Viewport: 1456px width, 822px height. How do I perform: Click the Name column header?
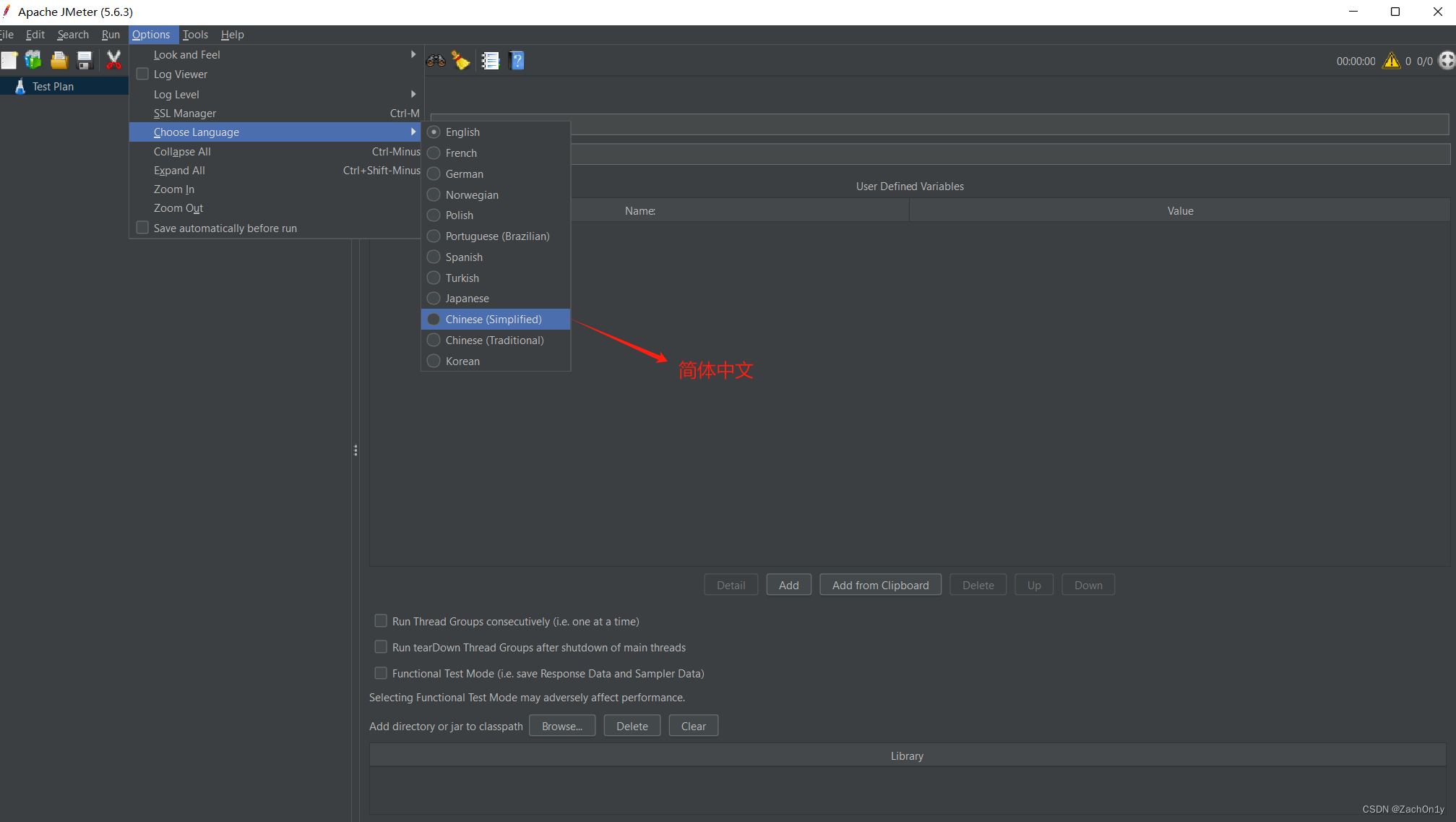click(640, 210)
